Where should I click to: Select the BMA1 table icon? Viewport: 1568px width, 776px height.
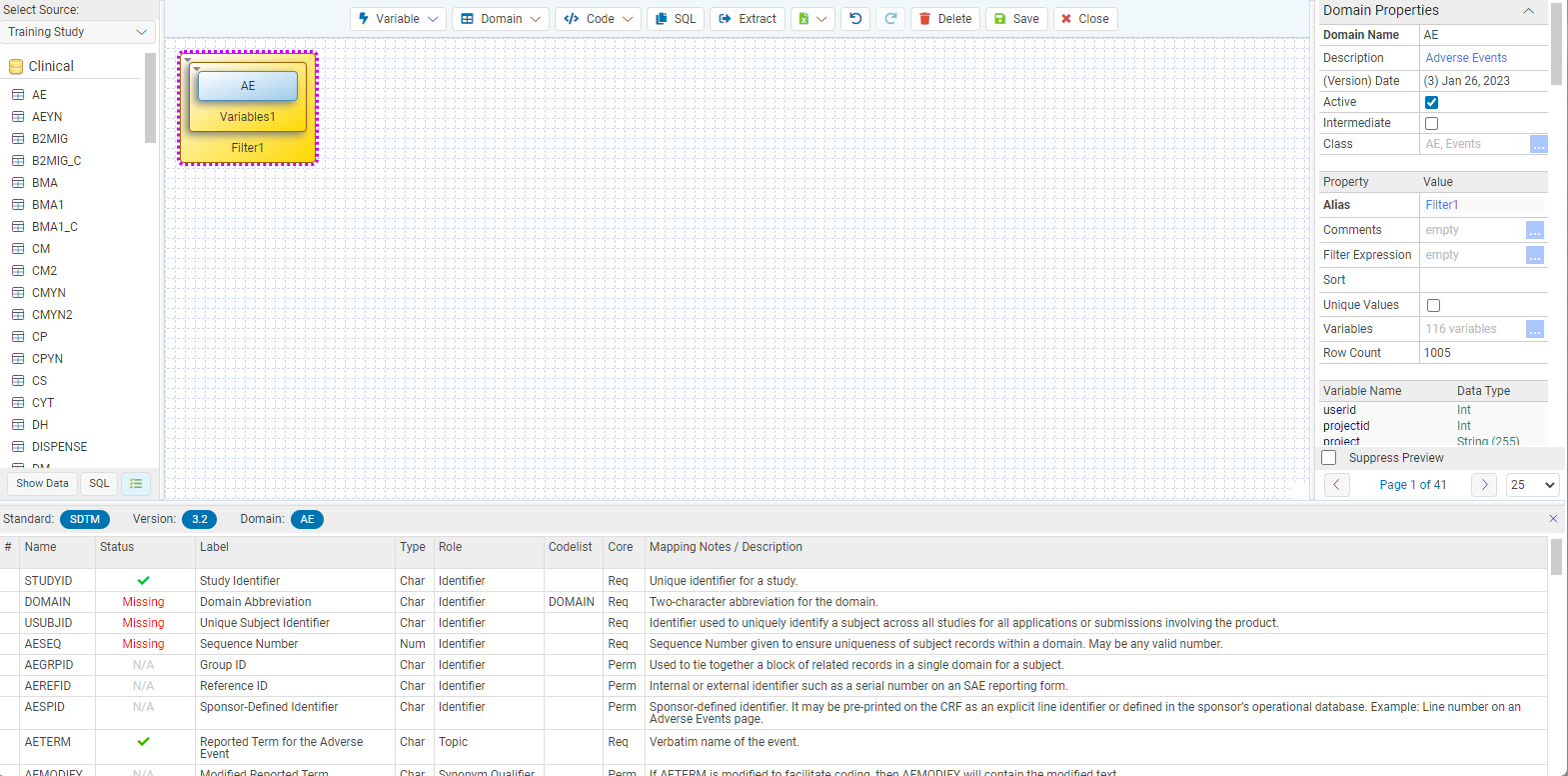pos(18,205)
